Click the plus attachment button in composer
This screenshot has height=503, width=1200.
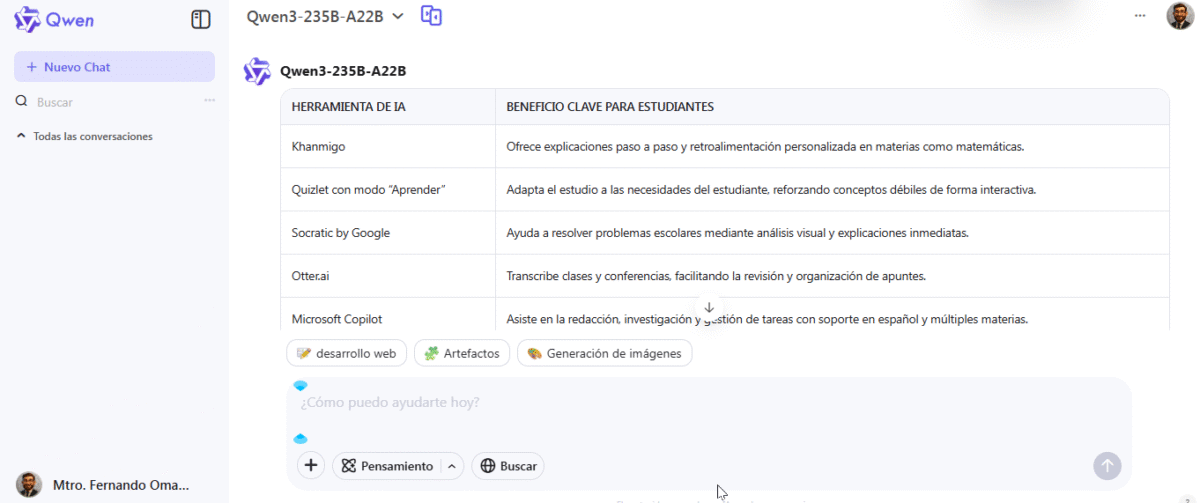(311, 466)
